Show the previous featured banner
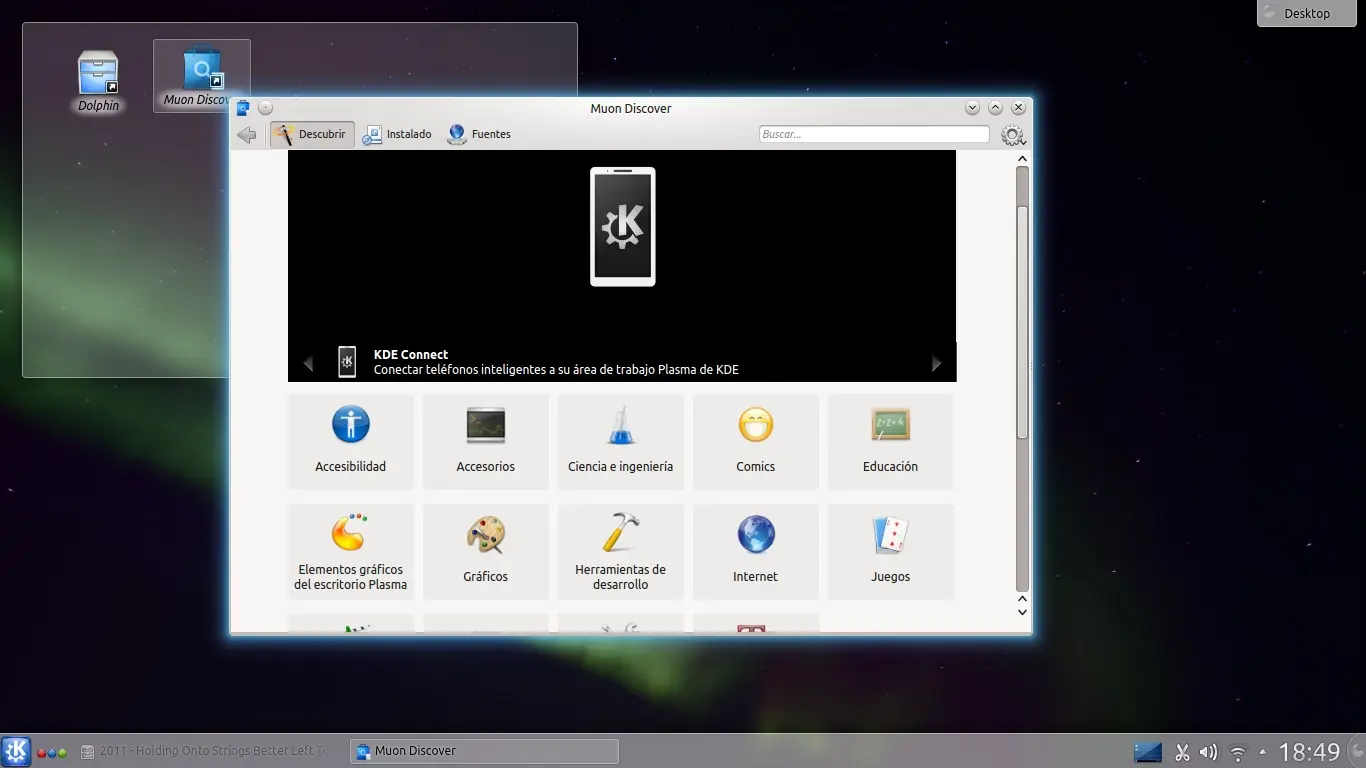This screenshot has height=768, width=1366. 308,364
